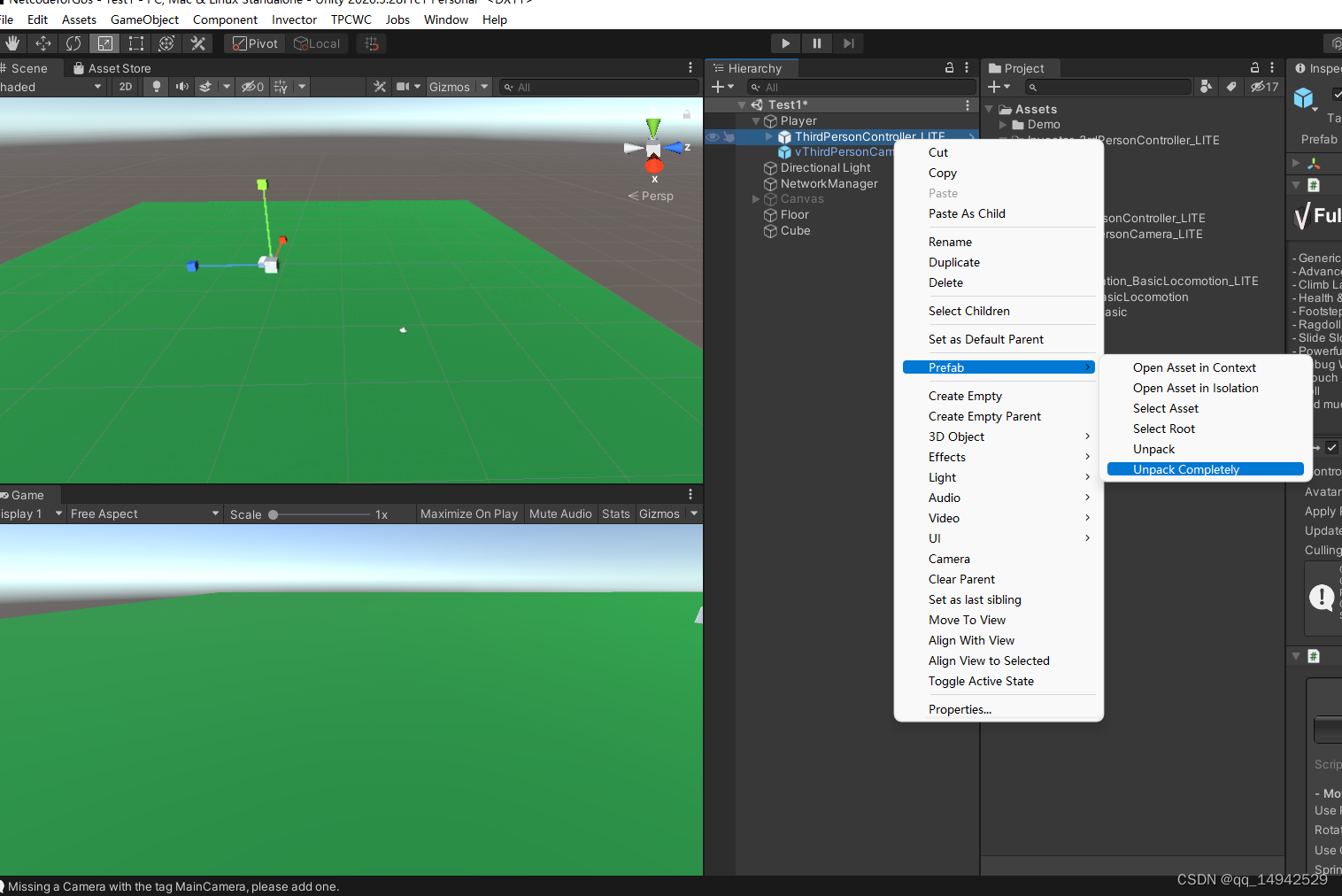The width and height of the screenshot is (1342, 896).
Task: Toggle picking hand icon for ThirdPersonController_LITE row
Action: coord(729,137)
